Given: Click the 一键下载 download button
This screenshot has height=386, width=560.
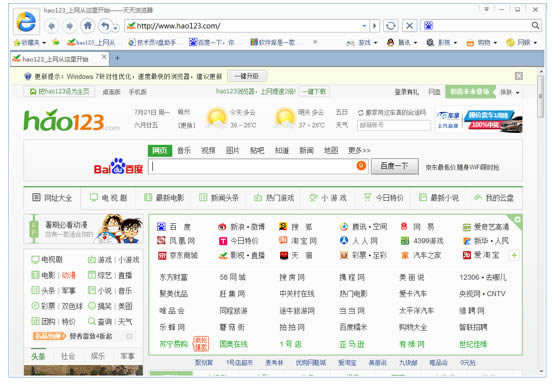Looking at the screenshot, I should click(x=314, y=91).
